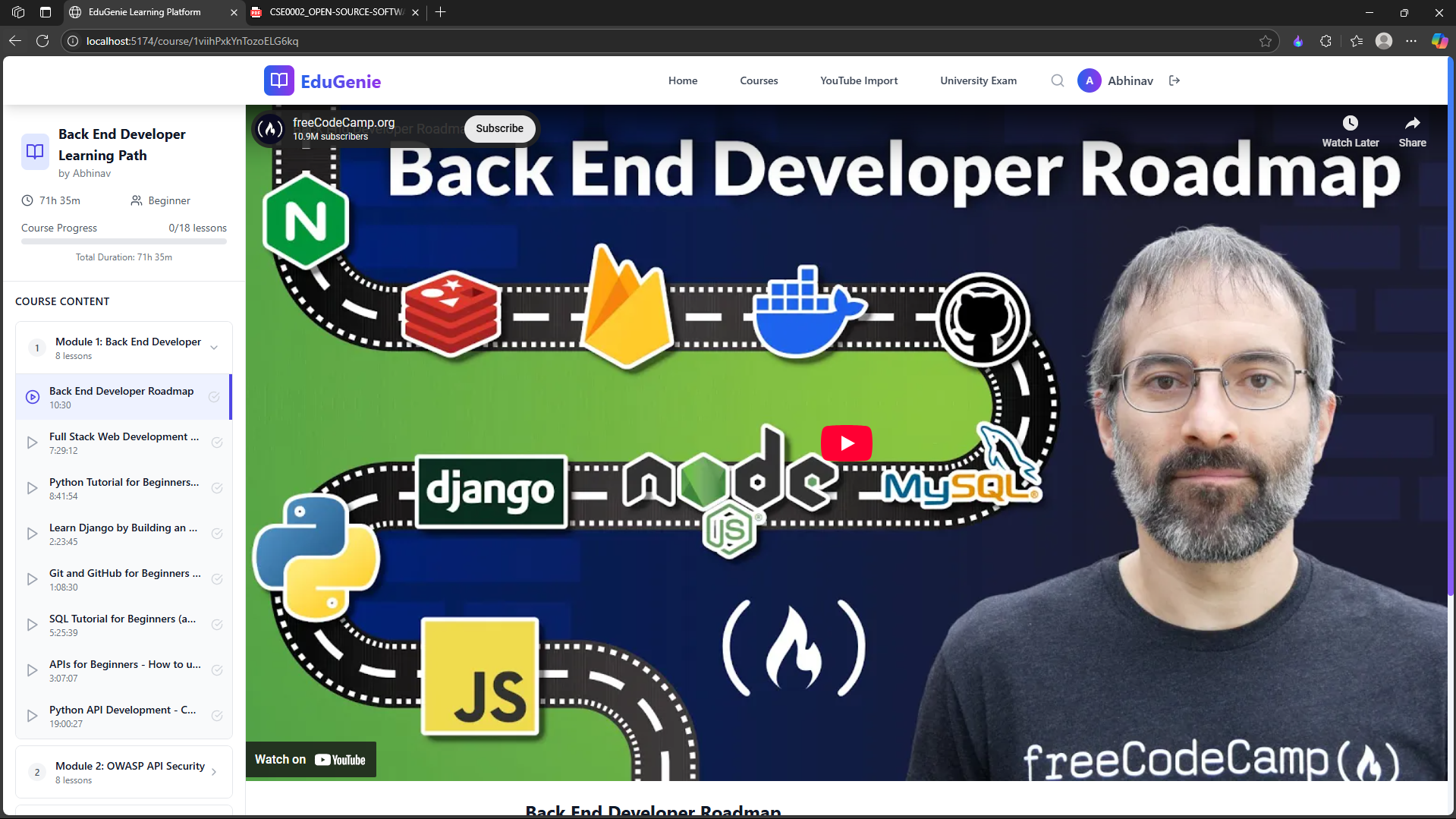Click the freeCodeCamp.org channel name link
The width and height of the screenshot is (1456, 819).
click(344, 122)
